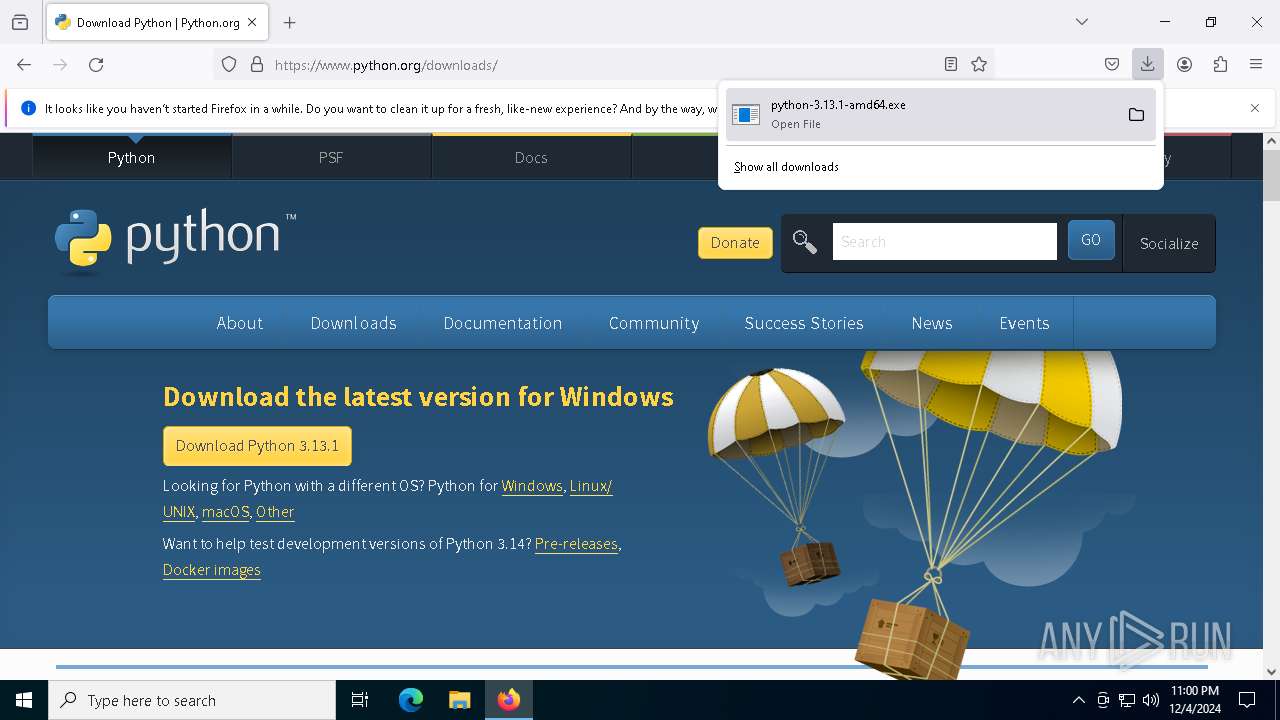Open the Downloads navigation menu

pyautogui.click(x=354, y=323)
